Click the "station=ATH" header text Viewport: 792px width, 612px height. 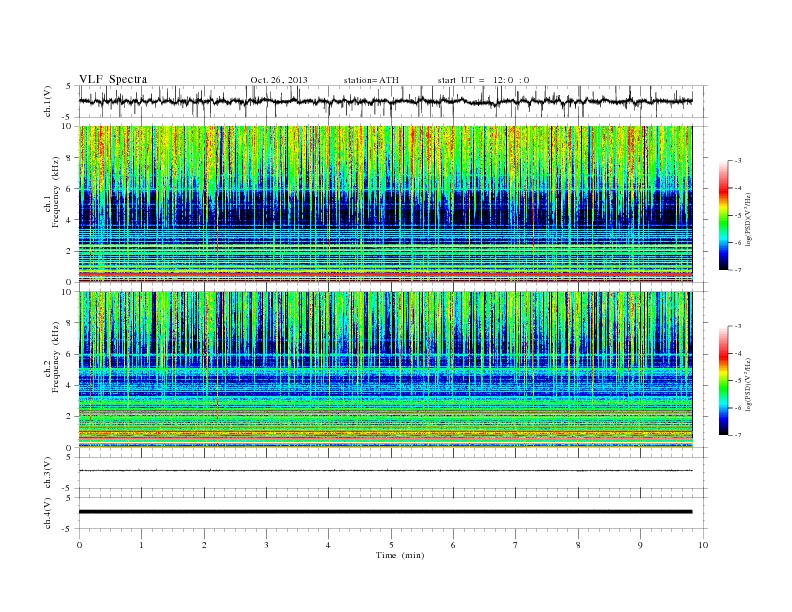point(371,80)
